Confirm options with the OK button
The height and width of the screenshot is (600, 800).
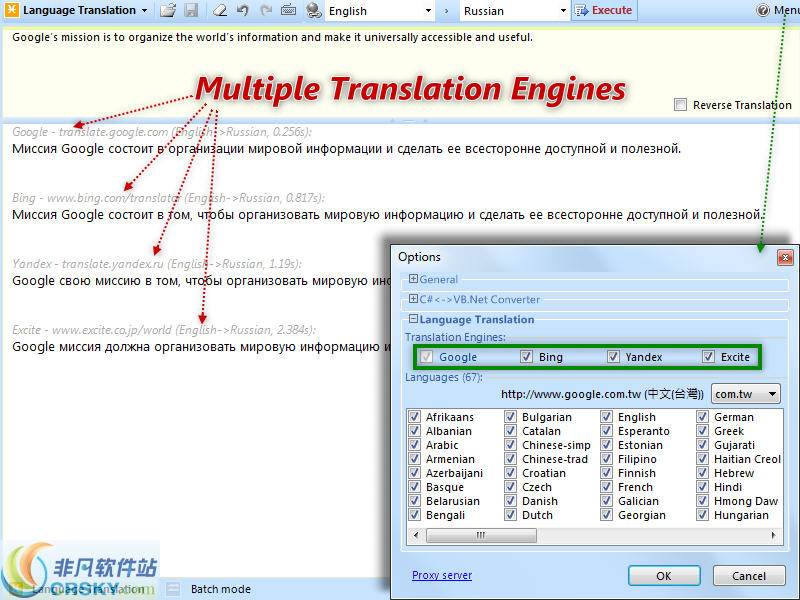point(664,576)
